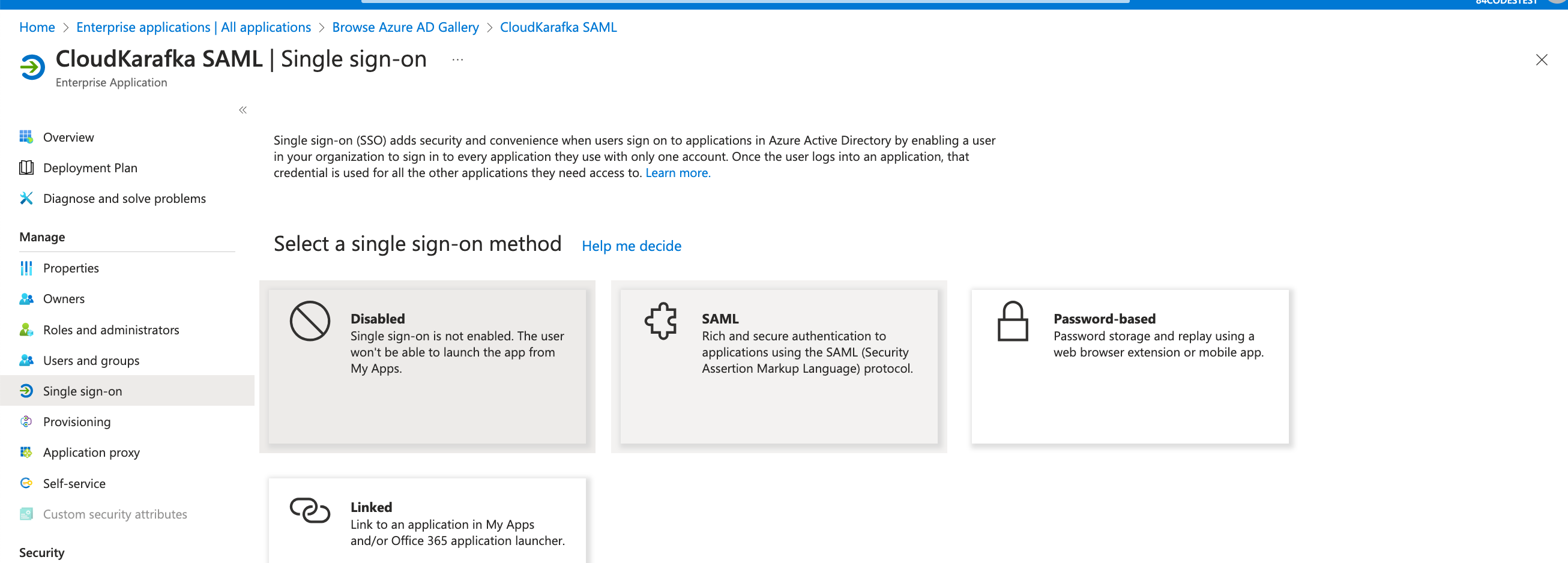Choose the SAML sign-on method card
The image size is (1568, 563).
[x=779, y=366]
